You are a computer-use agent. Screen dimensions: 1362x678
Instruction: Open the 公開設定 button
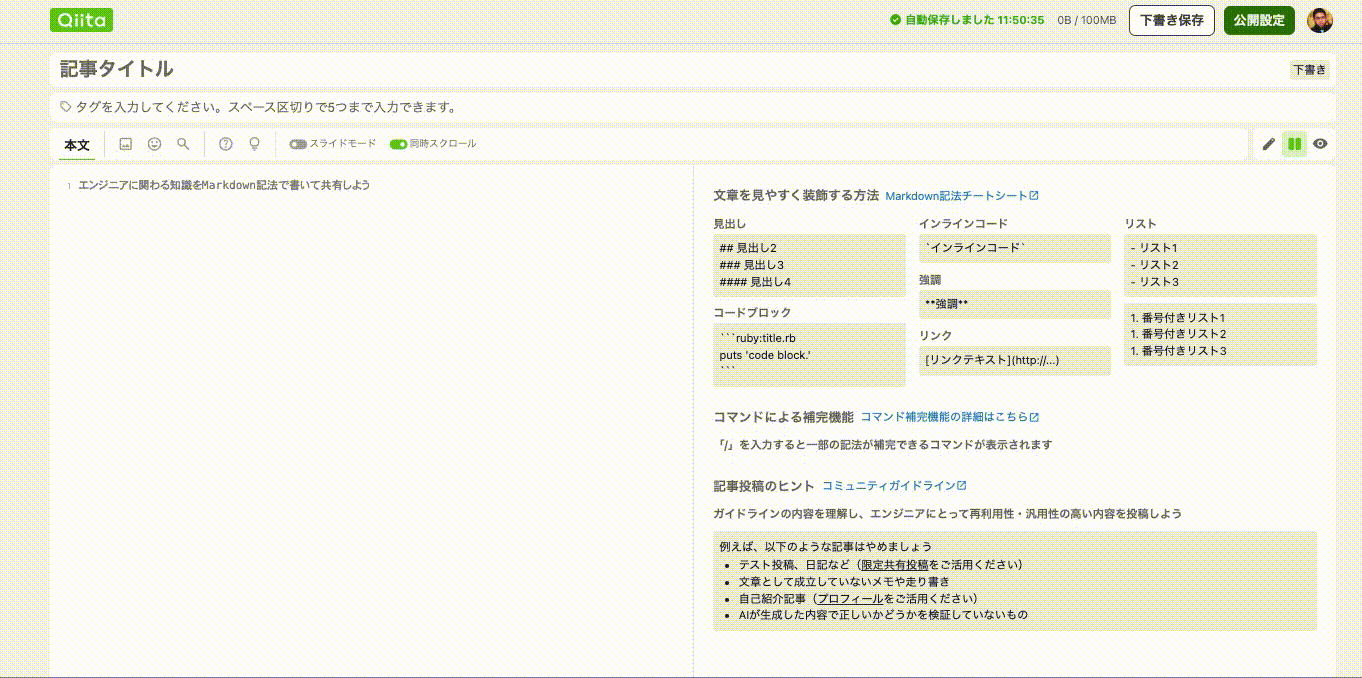click(1259, 20)
